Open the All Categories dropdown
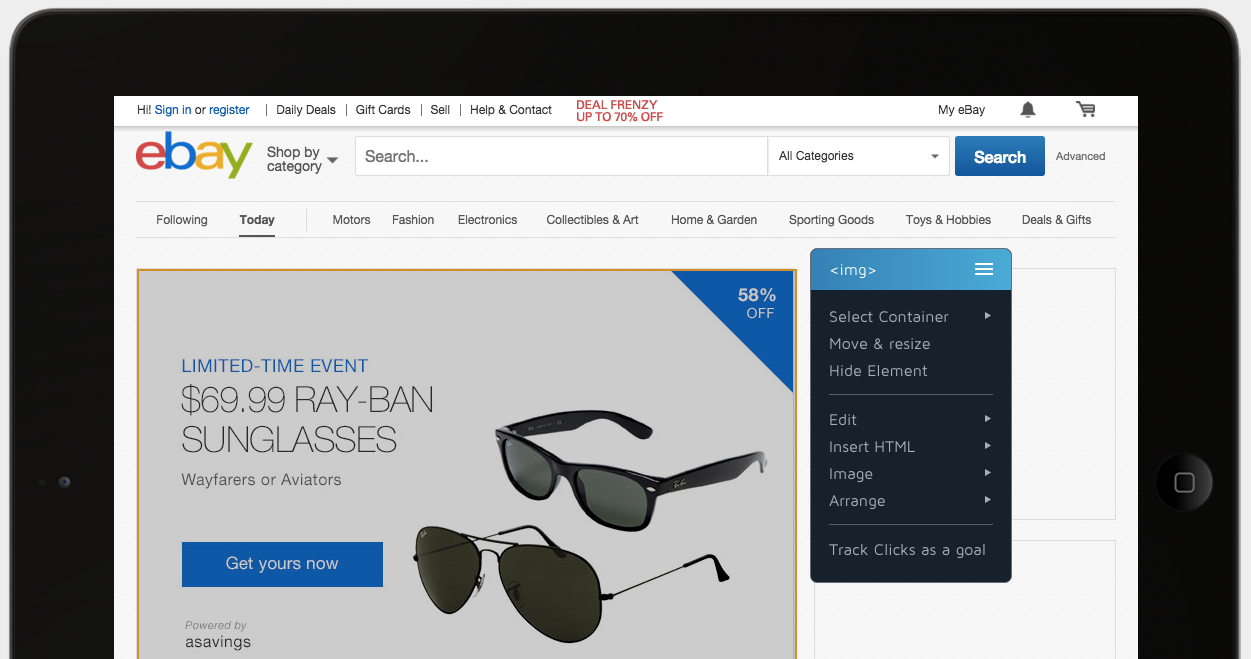The image size is (1251, 659). tap(859, 156)
